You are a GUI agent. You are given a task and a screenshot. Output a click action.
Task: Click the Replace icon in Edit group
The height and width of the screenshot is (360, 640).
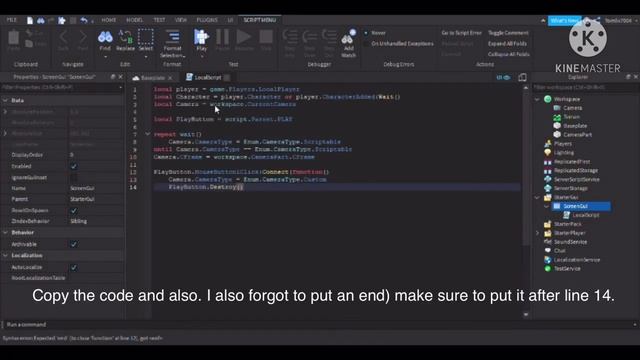point(125,37)
